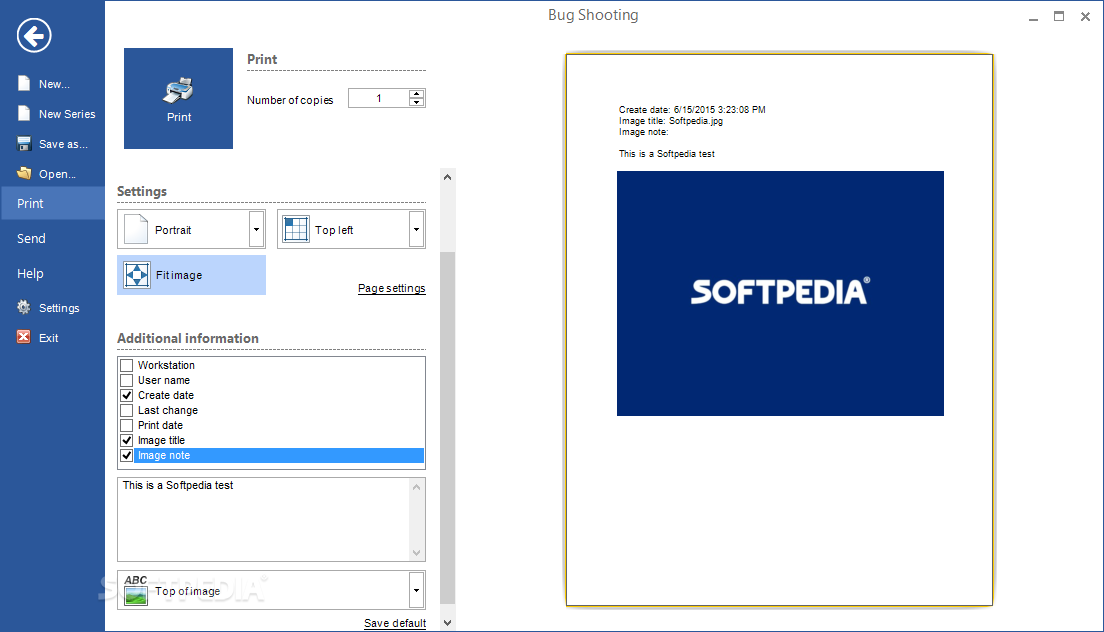Toggle the Fit image button
1104x632 pixels.
click(x=192, y=274)
